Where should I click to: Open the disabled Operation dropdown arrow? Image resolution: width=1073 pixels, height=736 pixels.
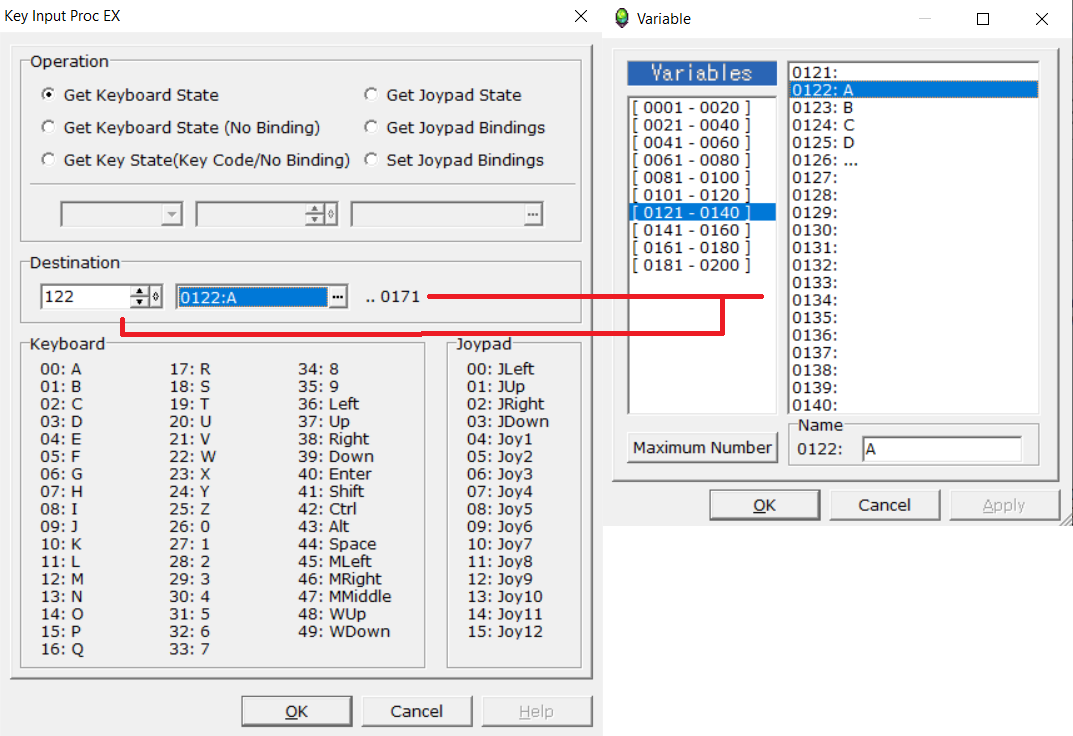click(172, 214)
